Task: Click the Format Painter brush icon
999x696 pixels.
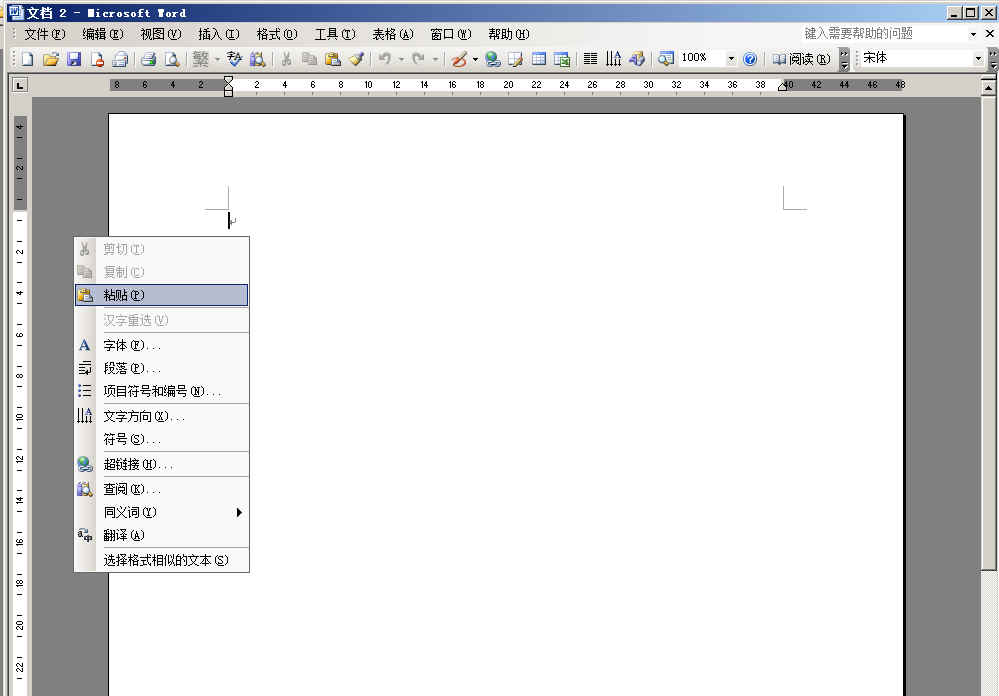Action: (356, 59)
